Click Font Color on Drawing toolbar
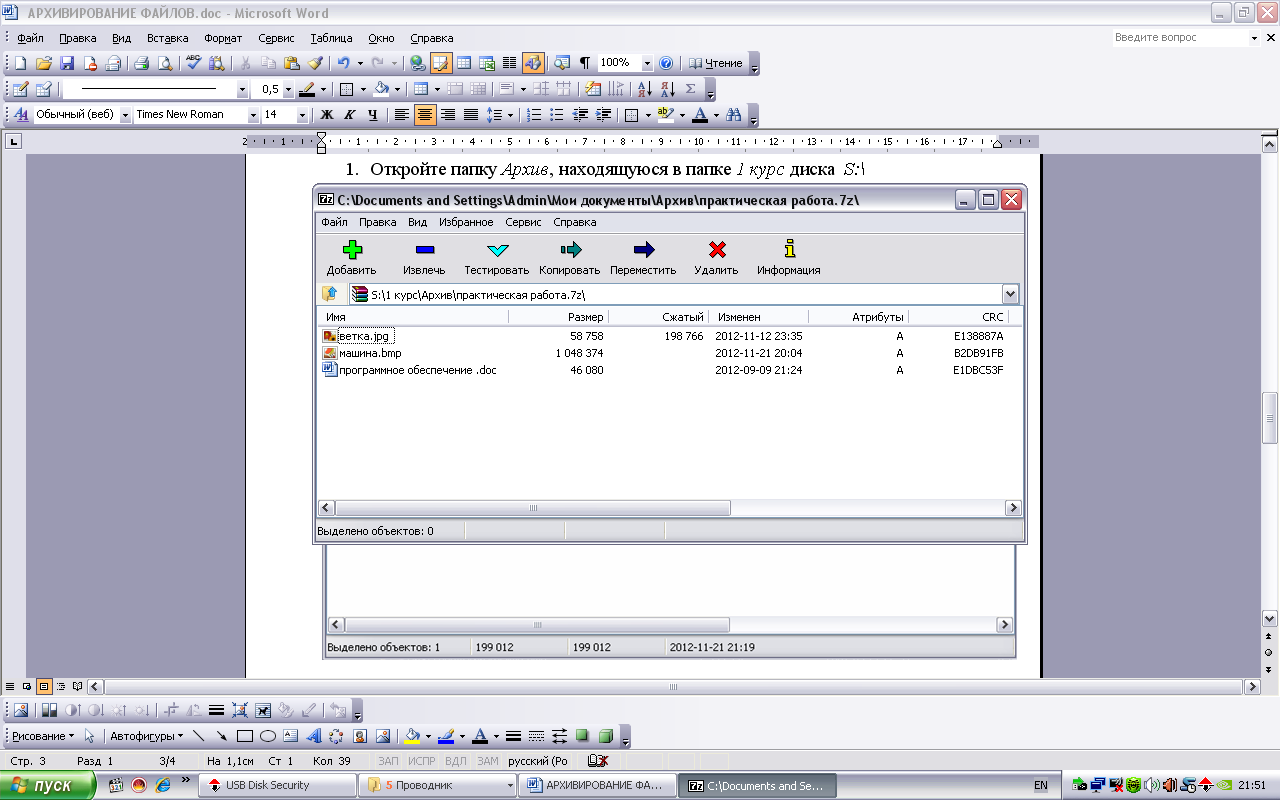 479,737
